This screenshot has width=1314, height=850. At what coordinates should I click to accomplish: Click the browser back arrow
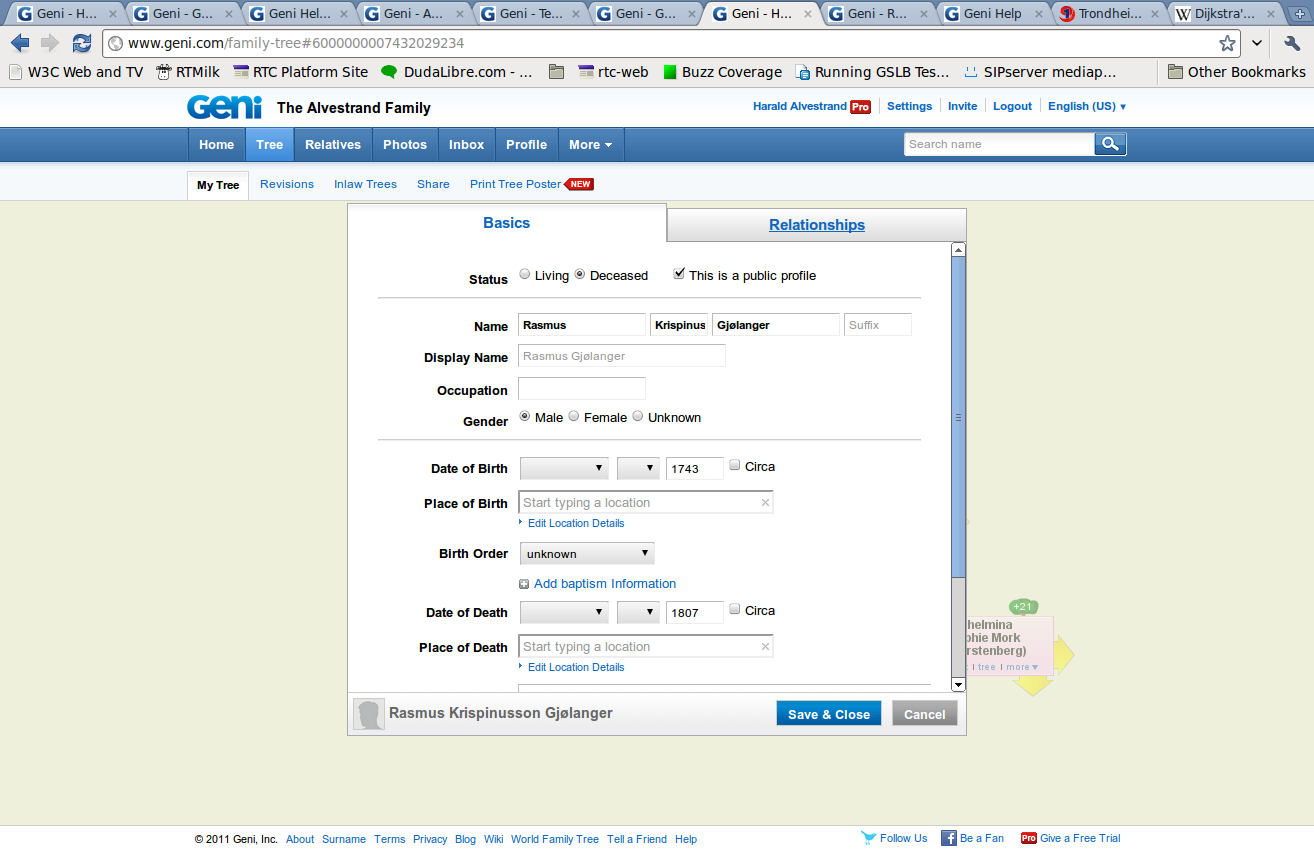pos(20,43)
